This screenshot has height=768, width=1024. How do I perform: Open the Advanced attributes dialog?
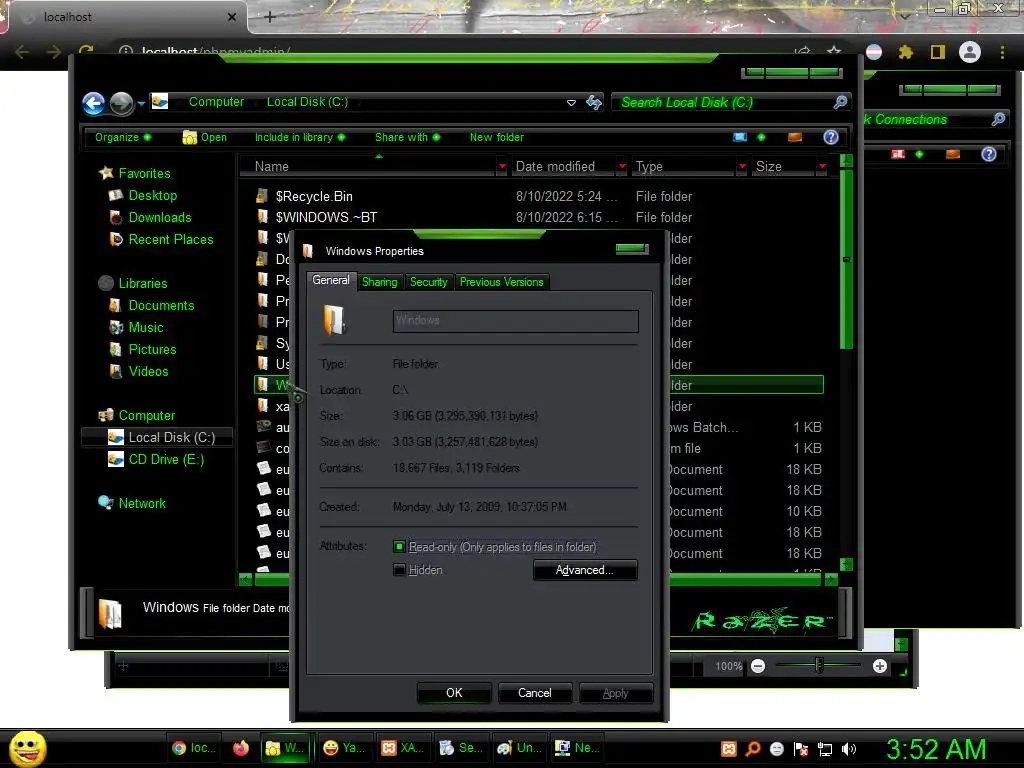tap(585, 570)
